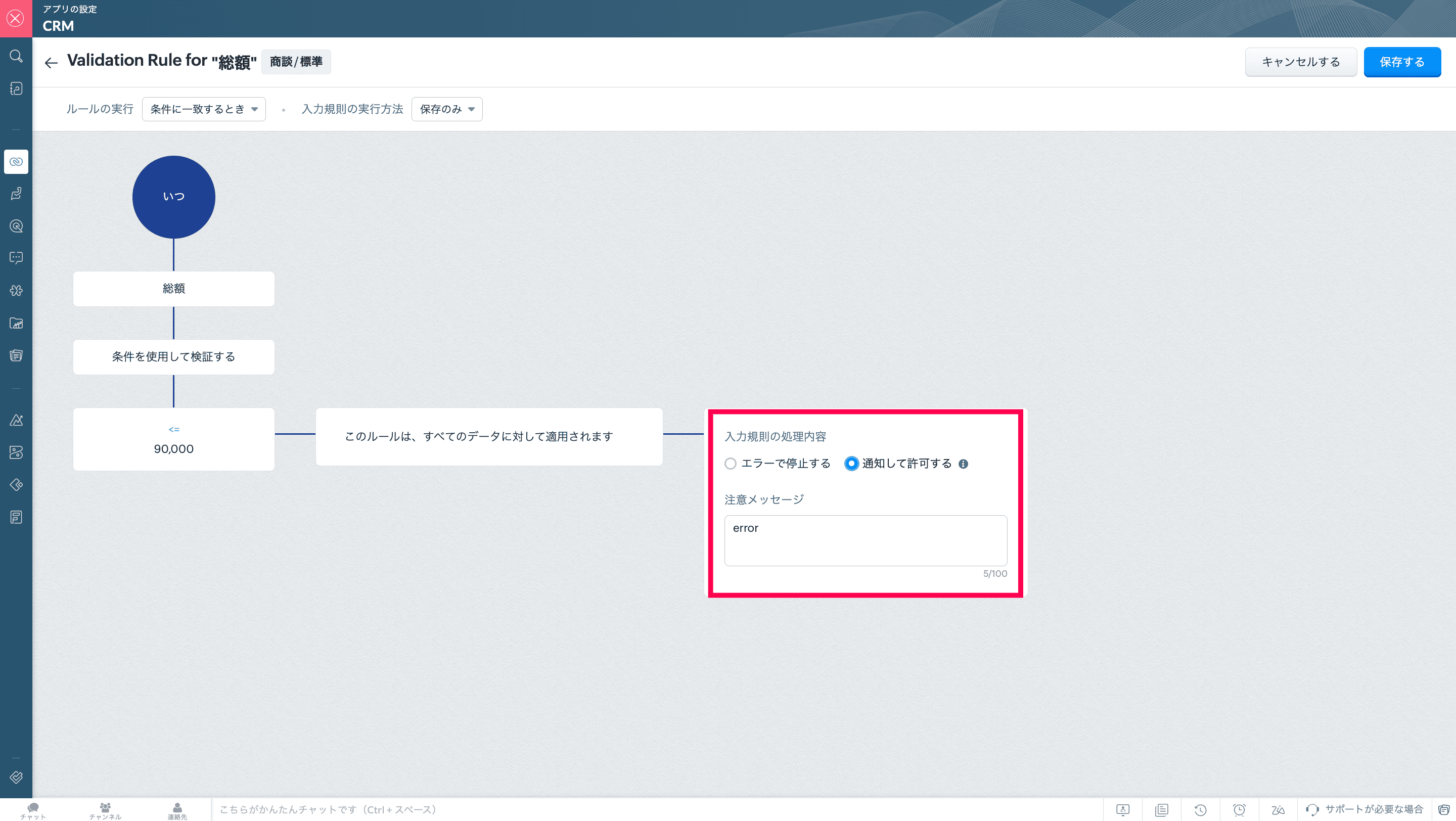
Task: Select the エラーで停止する radio button
Action: [730, 464]
